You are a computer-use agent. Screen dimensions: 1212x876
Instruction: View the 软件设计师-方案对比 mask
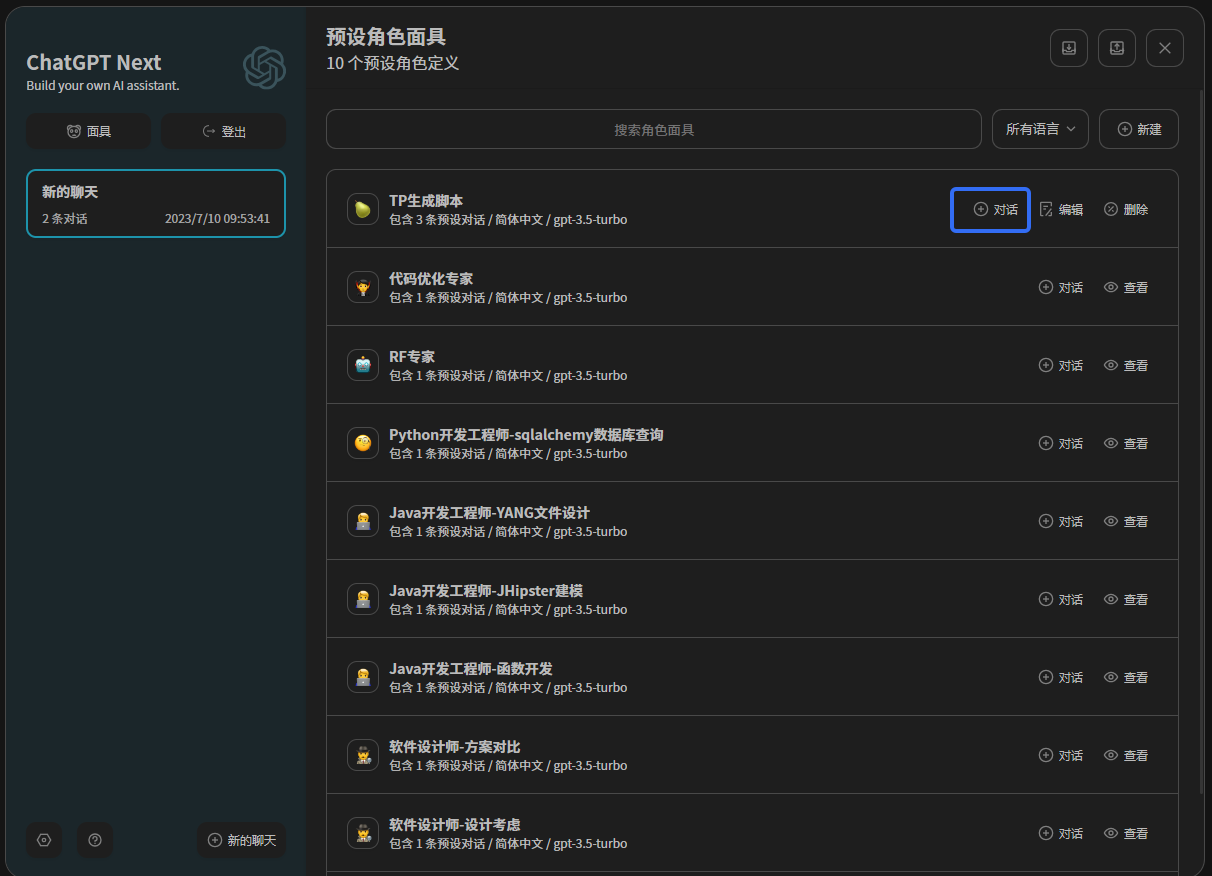tap(1125, 755)
